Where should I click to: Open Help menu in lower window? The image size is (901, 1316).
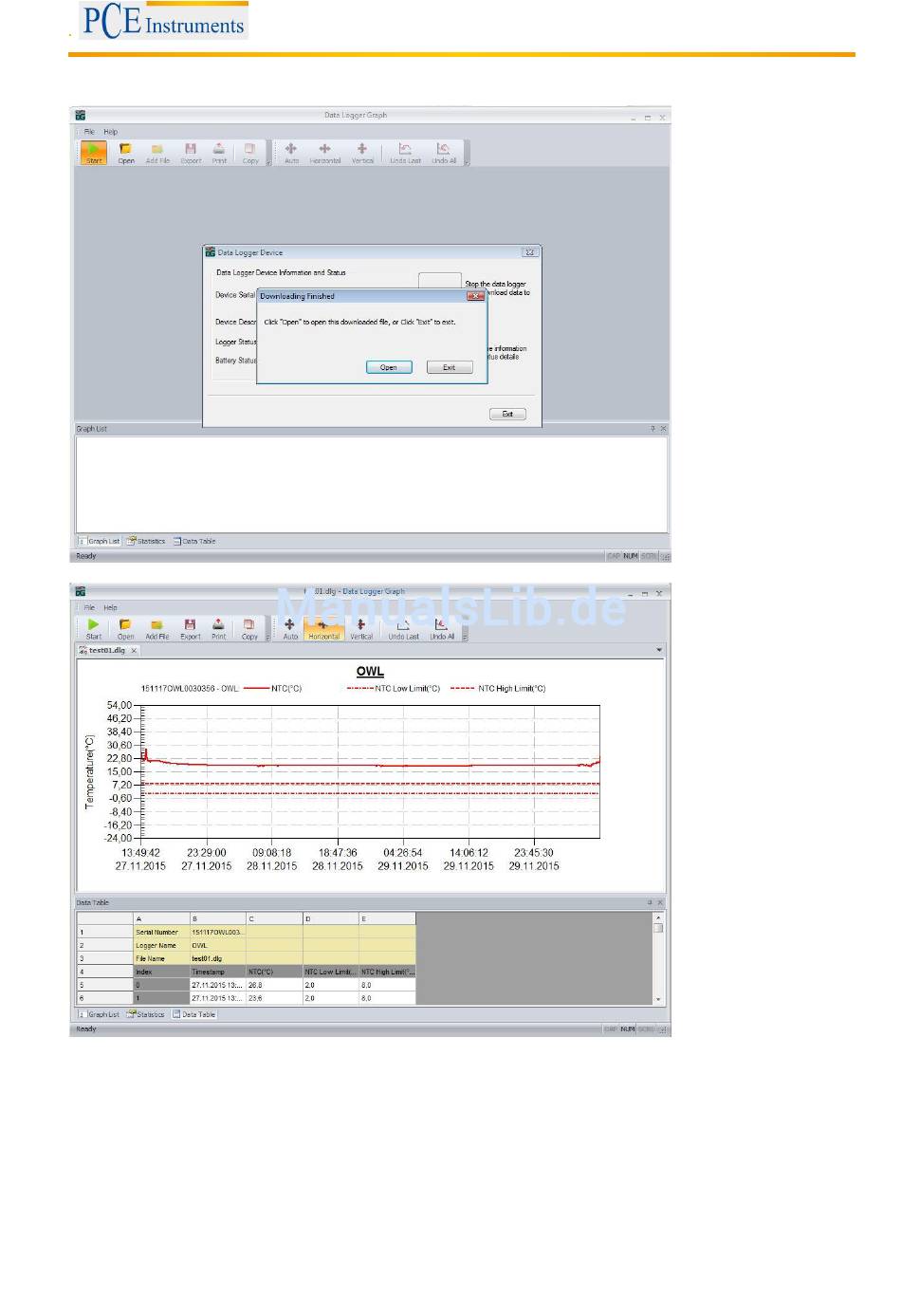click(x=111, y=607)
